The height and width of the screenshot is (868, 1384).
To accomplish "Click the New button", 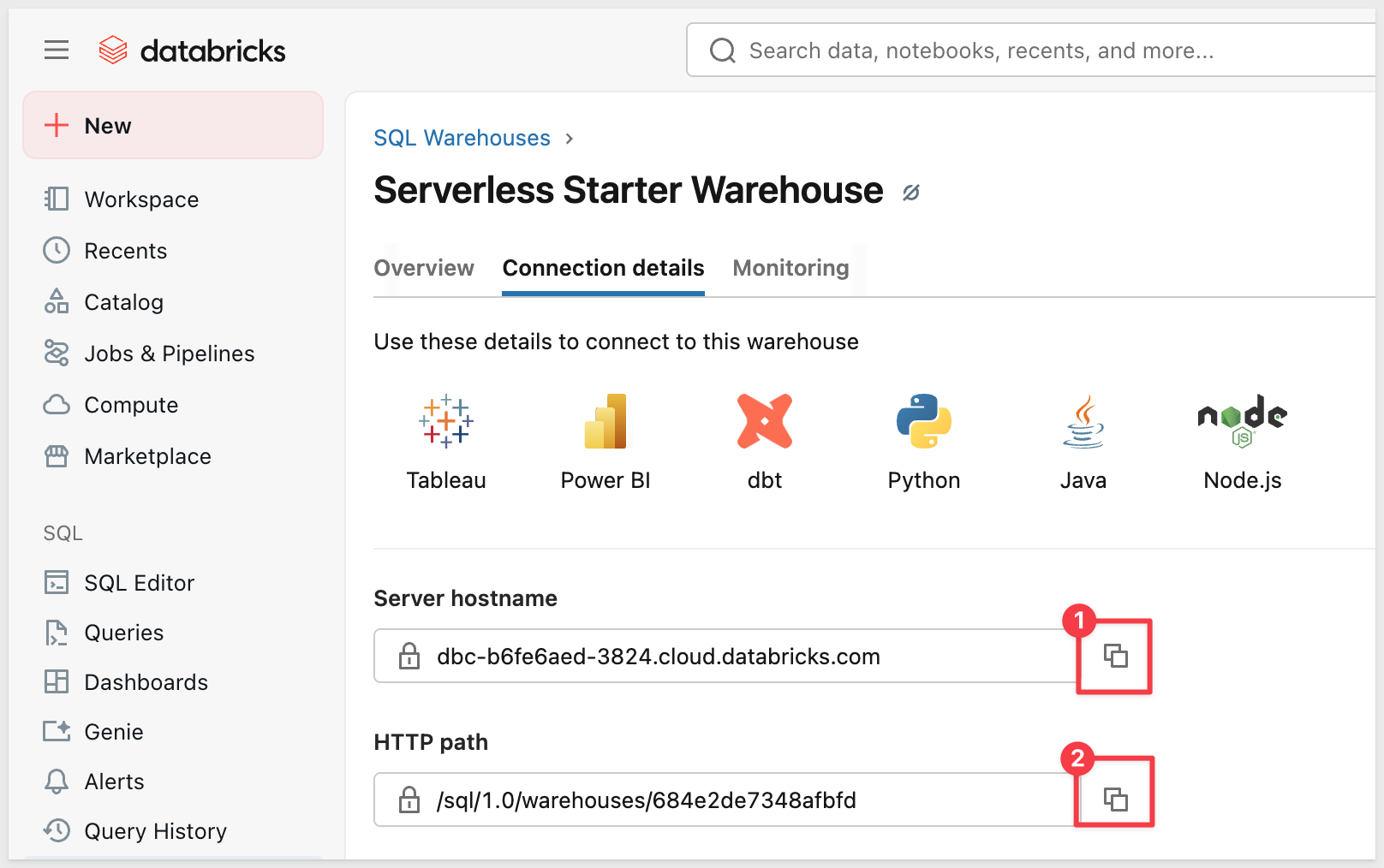I will (x=173, y=126).
